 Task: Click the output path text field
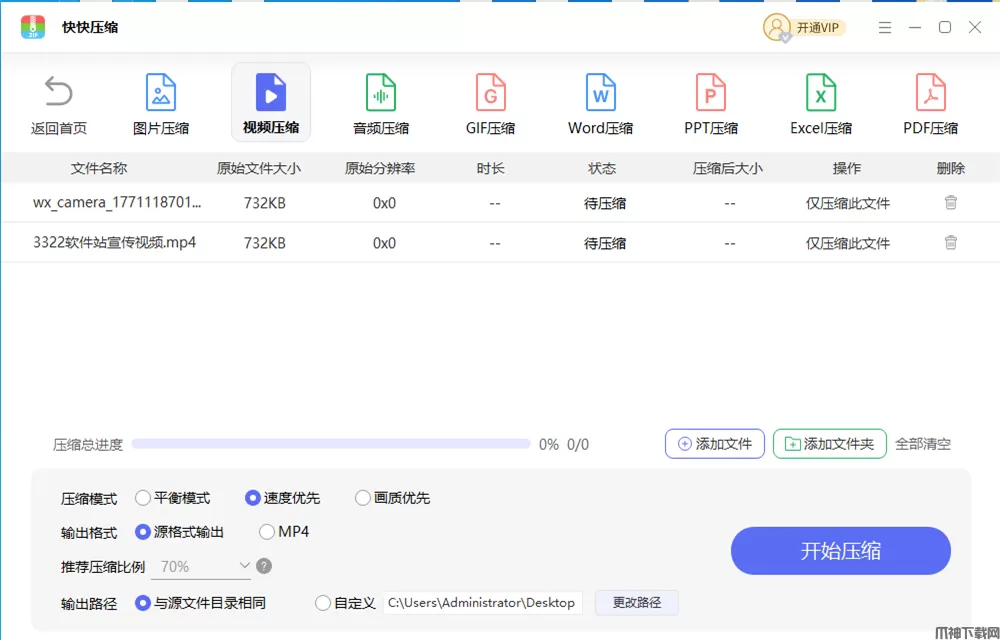(x=482, y=603)
